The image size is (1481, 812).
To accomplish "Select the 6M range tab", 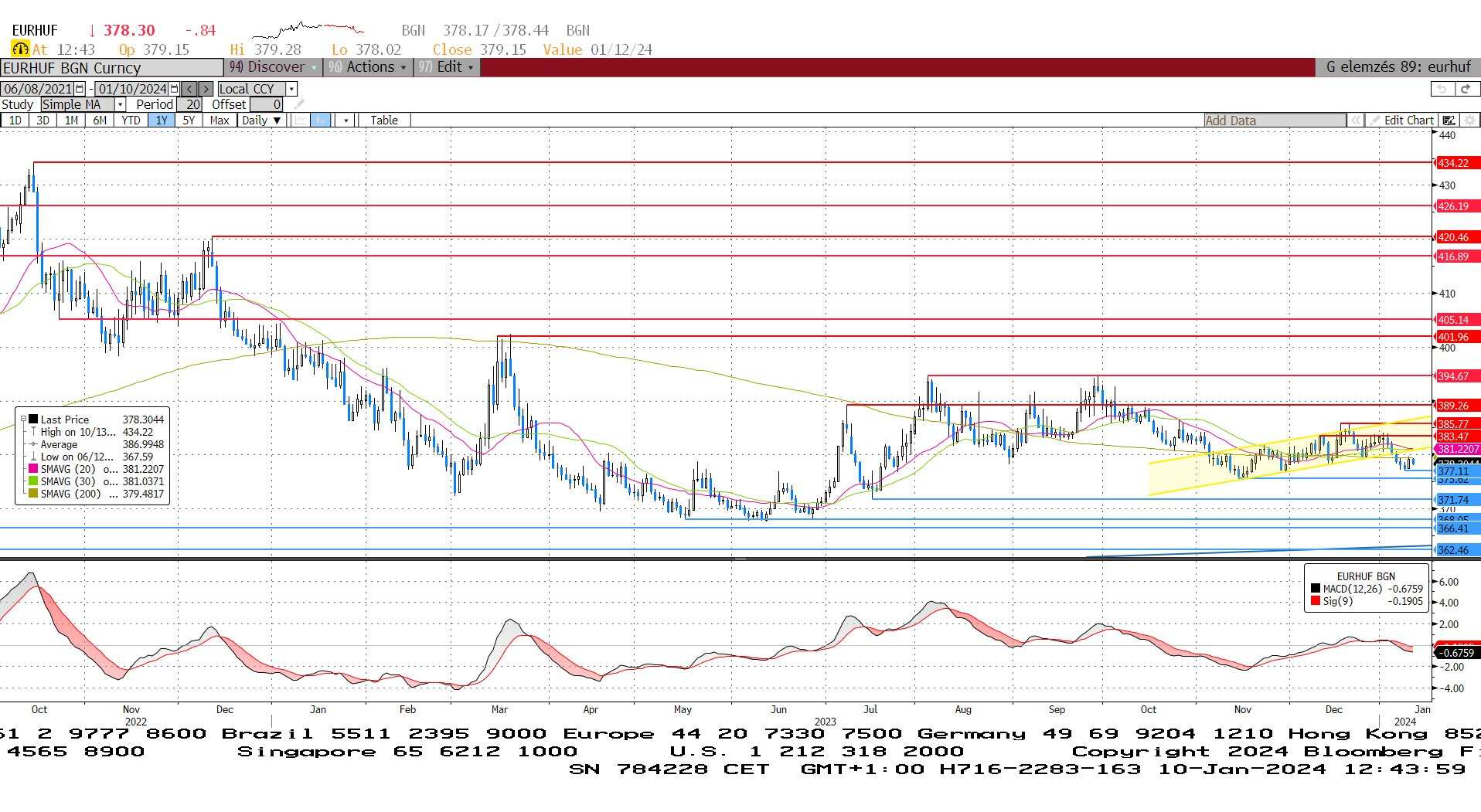I will tap(100, 121).
